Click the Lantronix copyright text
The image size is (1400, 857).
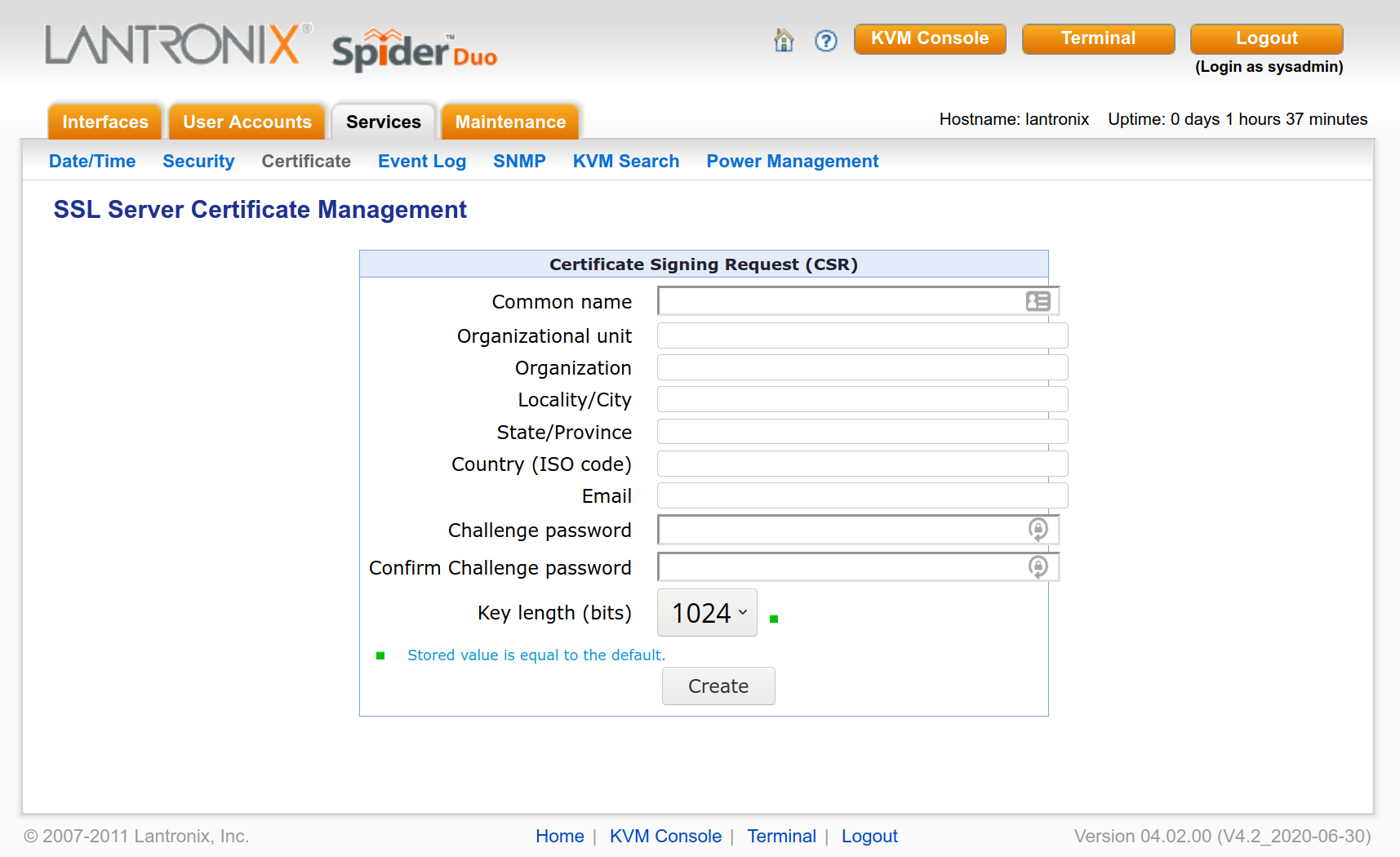coord(136,836)
